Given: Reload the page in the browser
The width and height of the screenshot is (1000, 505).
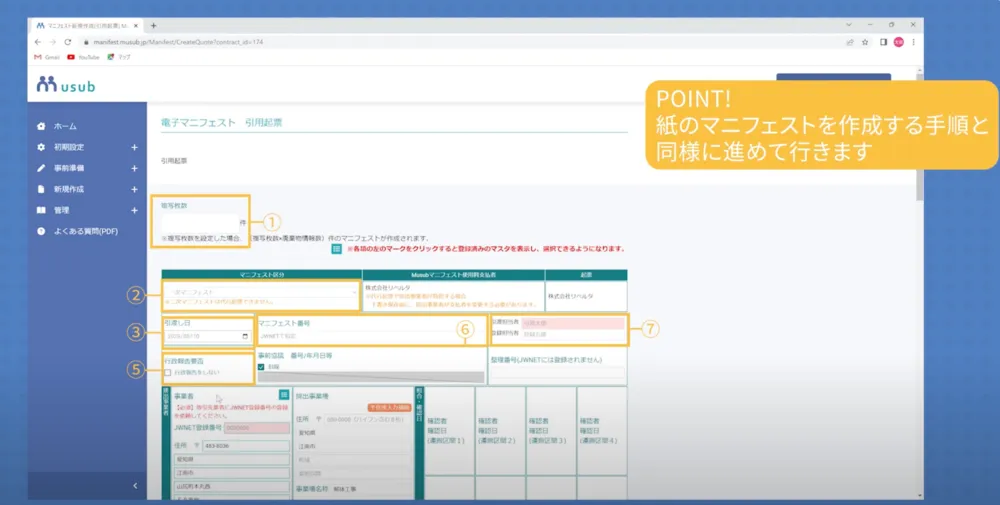Looking at the screenshot, I should tap(67, 42).
